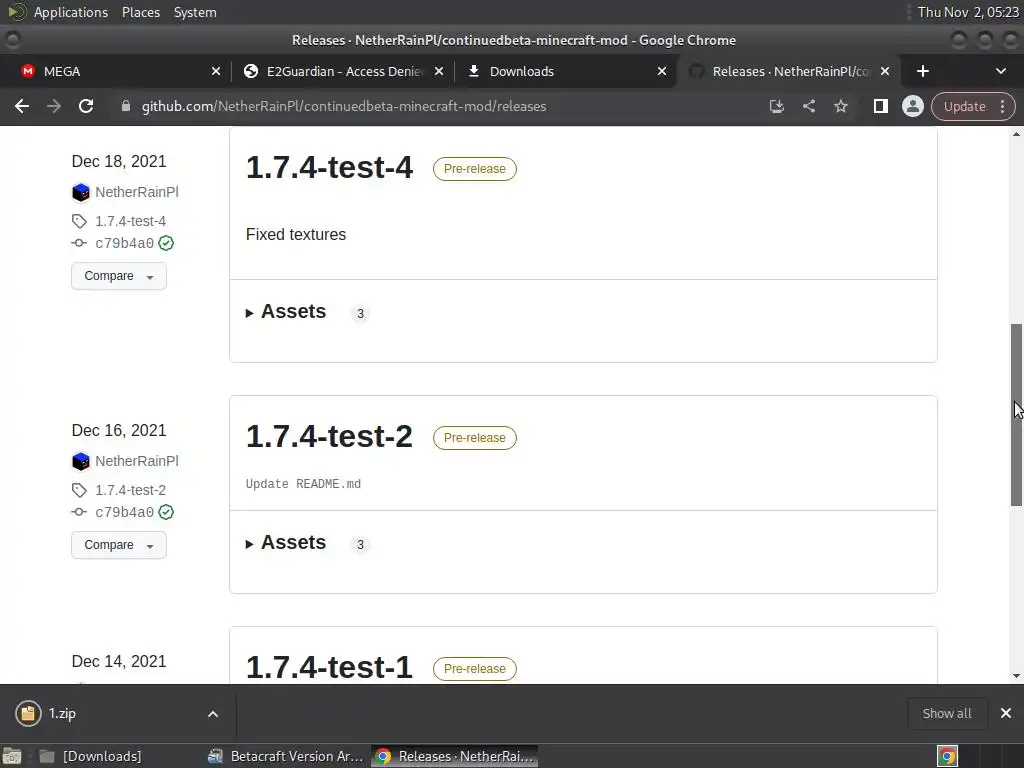The height and width of the screenshot is (768, 1024).
Task: Expand Assets for release 1.7.4-test-2
Action: [286, 543]
